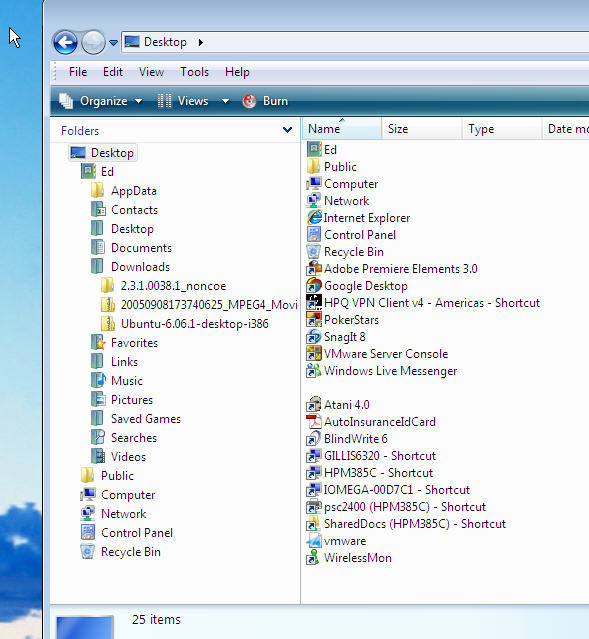Open the Views dropdown arrow

click(225, 101)
